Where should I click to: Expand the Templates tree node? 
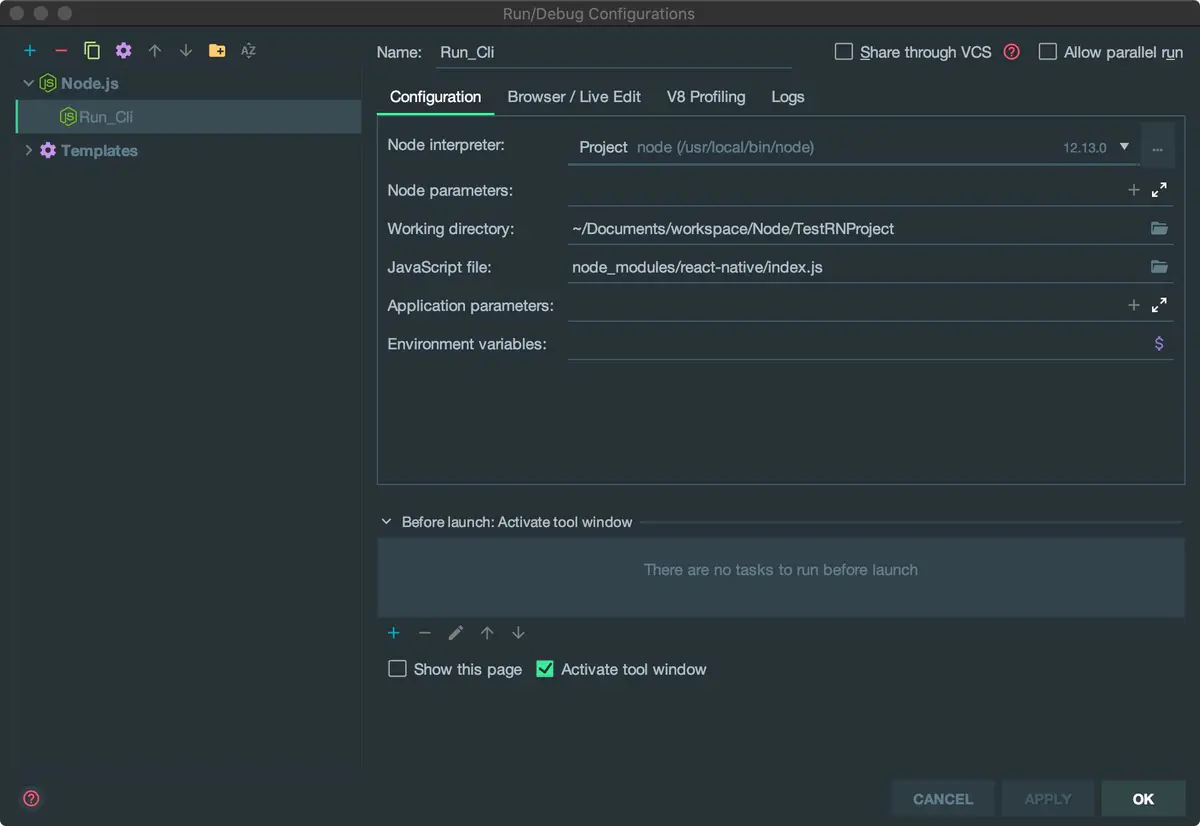click(x=28, y=151)
